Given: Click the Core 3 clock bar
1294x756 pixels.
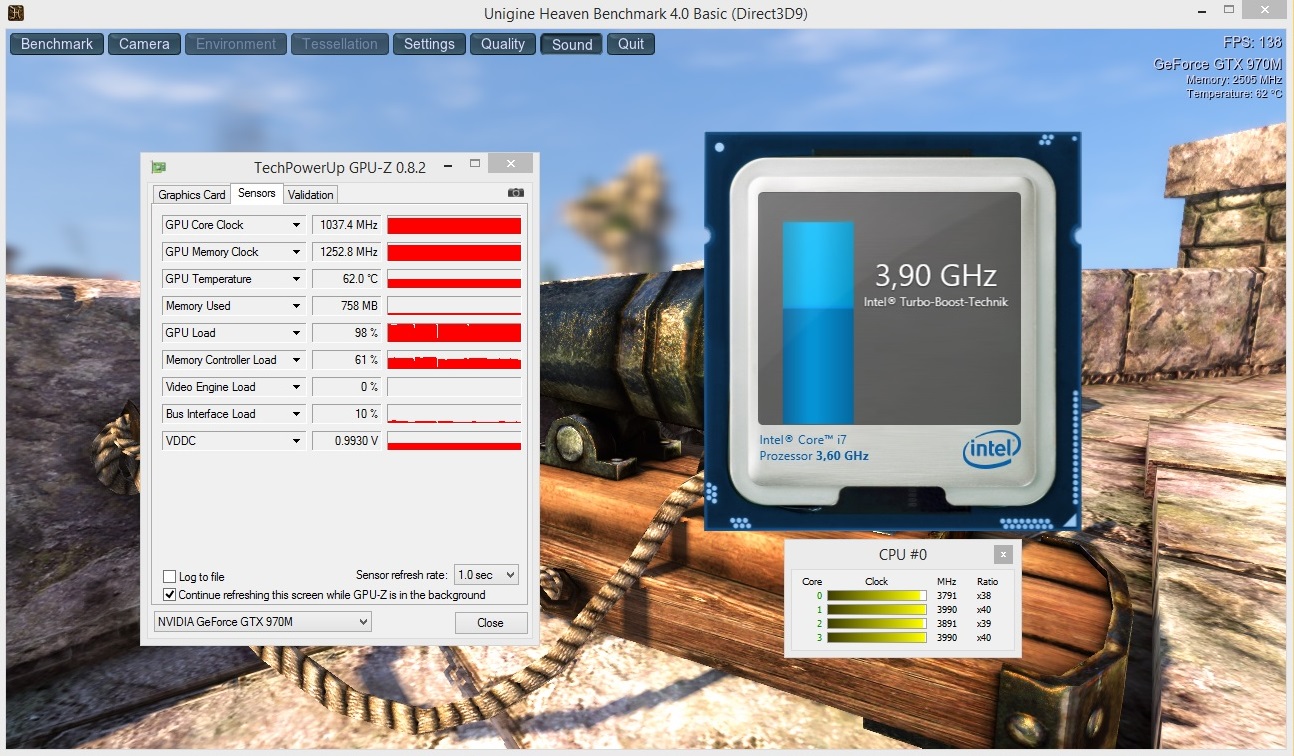Looking at the screenshot, I should pyautogui.click(x=877, y=638).
